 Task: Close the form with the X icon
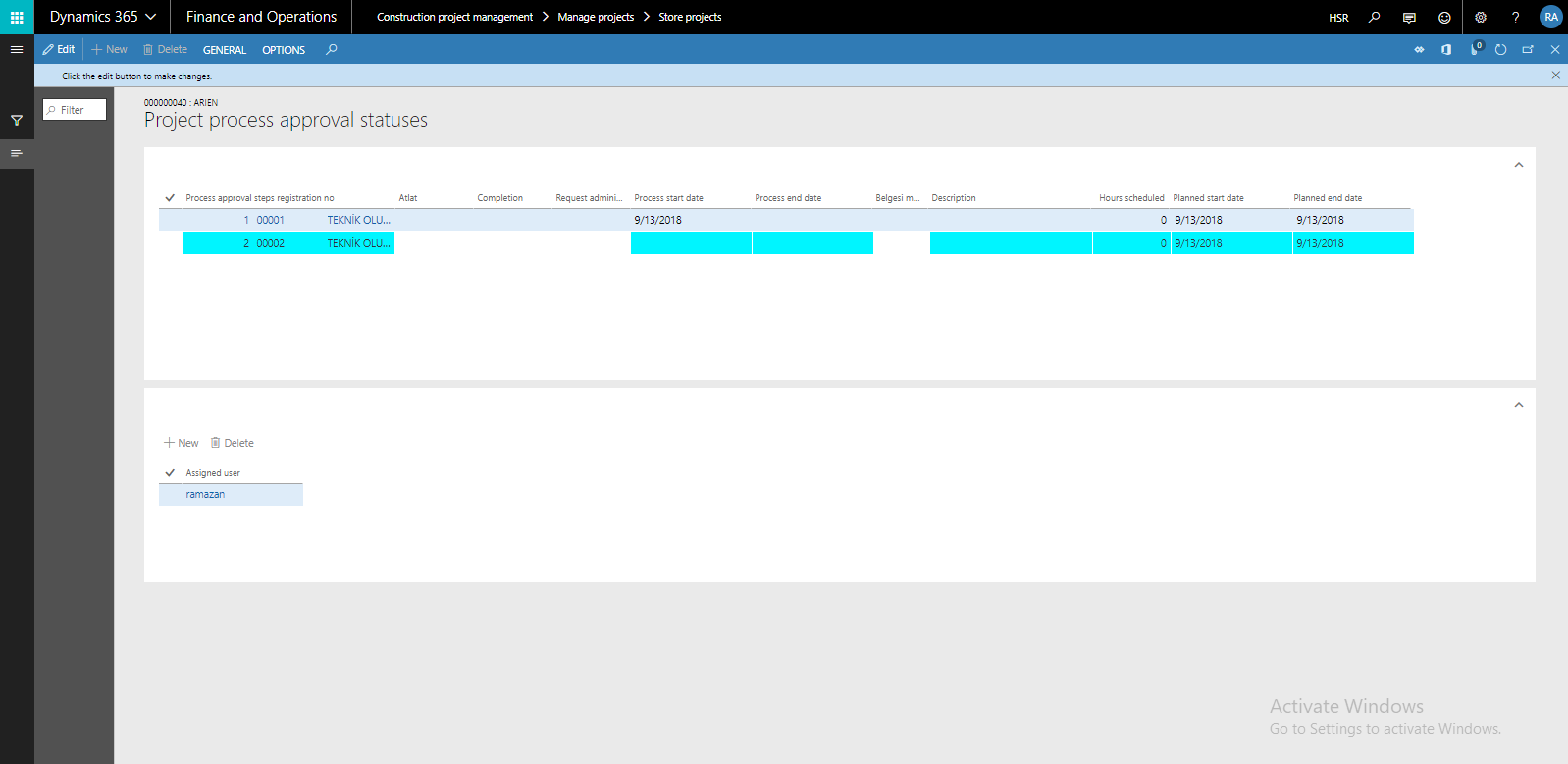point(1555,49)
